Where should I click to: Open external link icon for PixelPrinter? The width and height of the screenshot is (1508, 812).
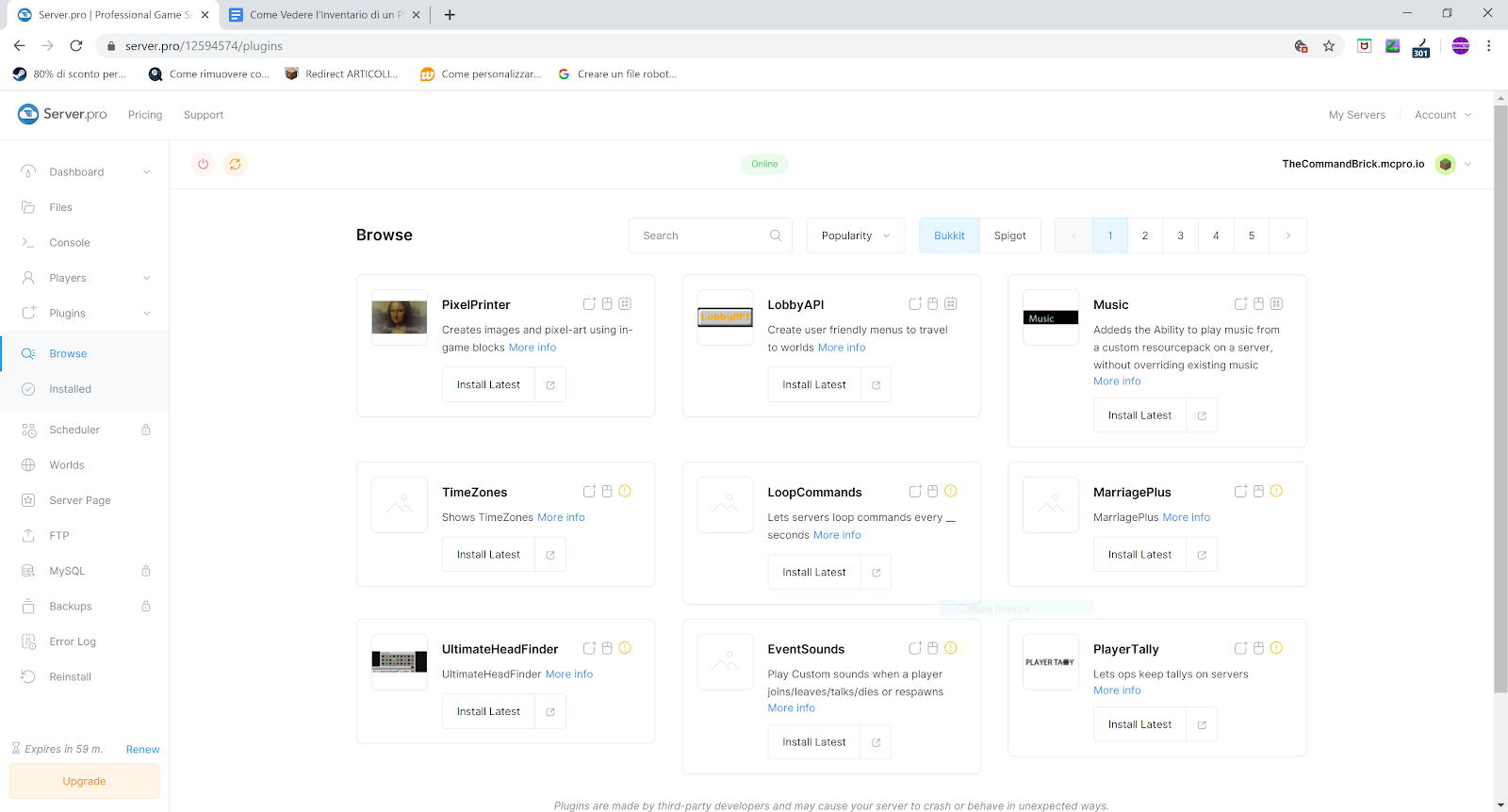550,385
